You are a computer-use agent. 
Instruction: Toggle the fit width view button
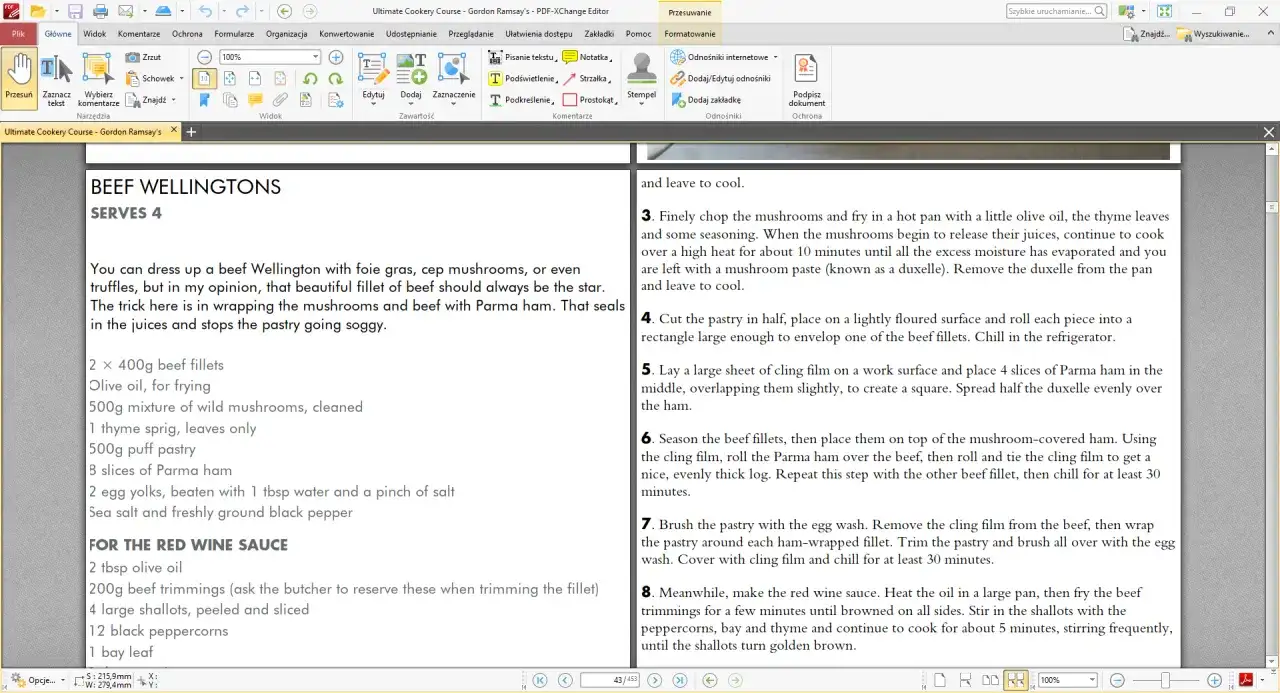click(x=255, y=78)
